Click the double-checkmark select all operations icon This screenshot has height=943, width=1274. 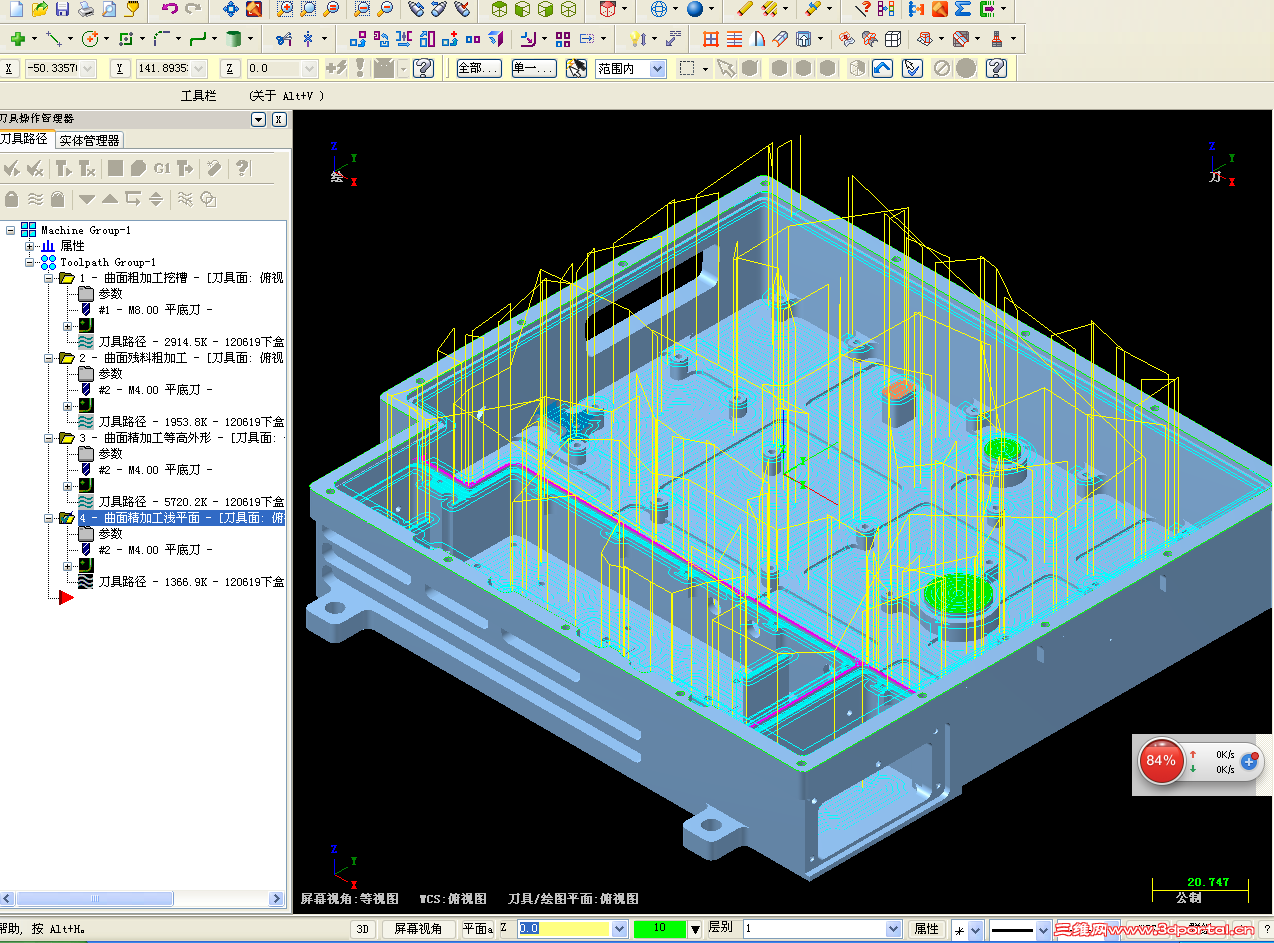click(13, 168)
